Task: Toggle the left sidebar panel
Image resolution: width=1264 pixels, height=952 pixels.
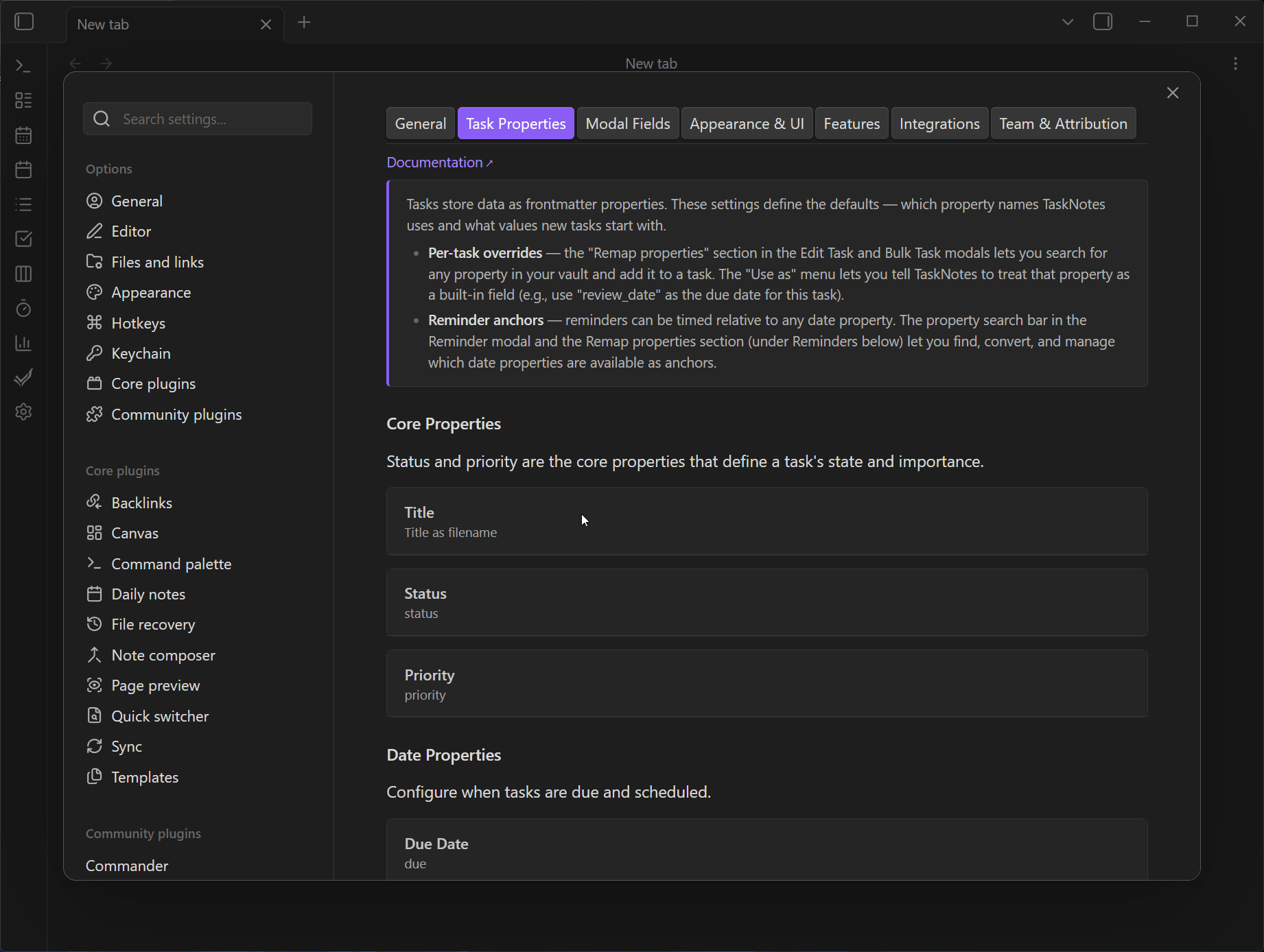Action: click(x=24, y=21)
